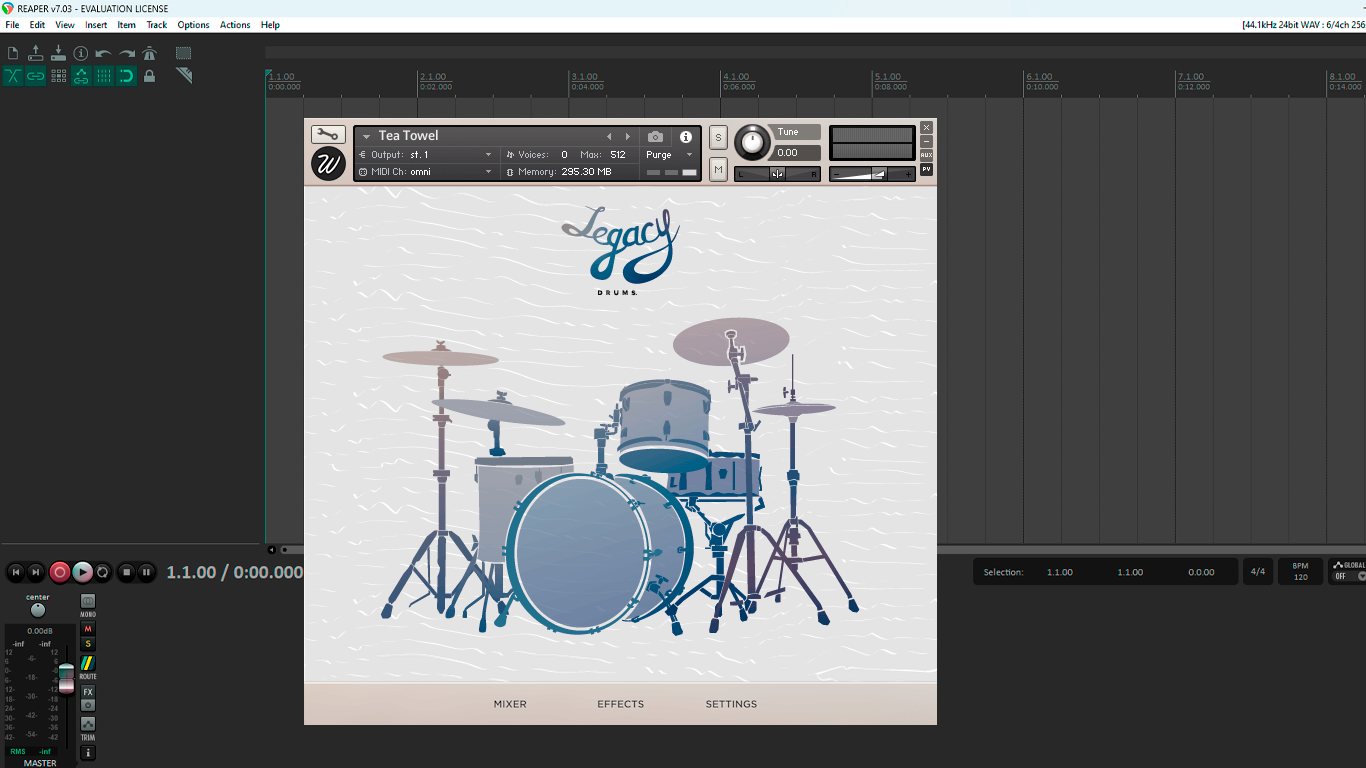
Task: Open MIDI Ch omni dropdown
Action: [427, 172]
